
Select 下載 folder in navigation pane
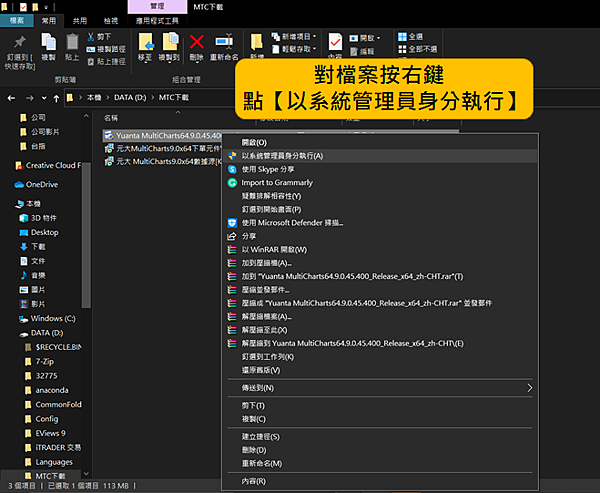coord(33,247)
